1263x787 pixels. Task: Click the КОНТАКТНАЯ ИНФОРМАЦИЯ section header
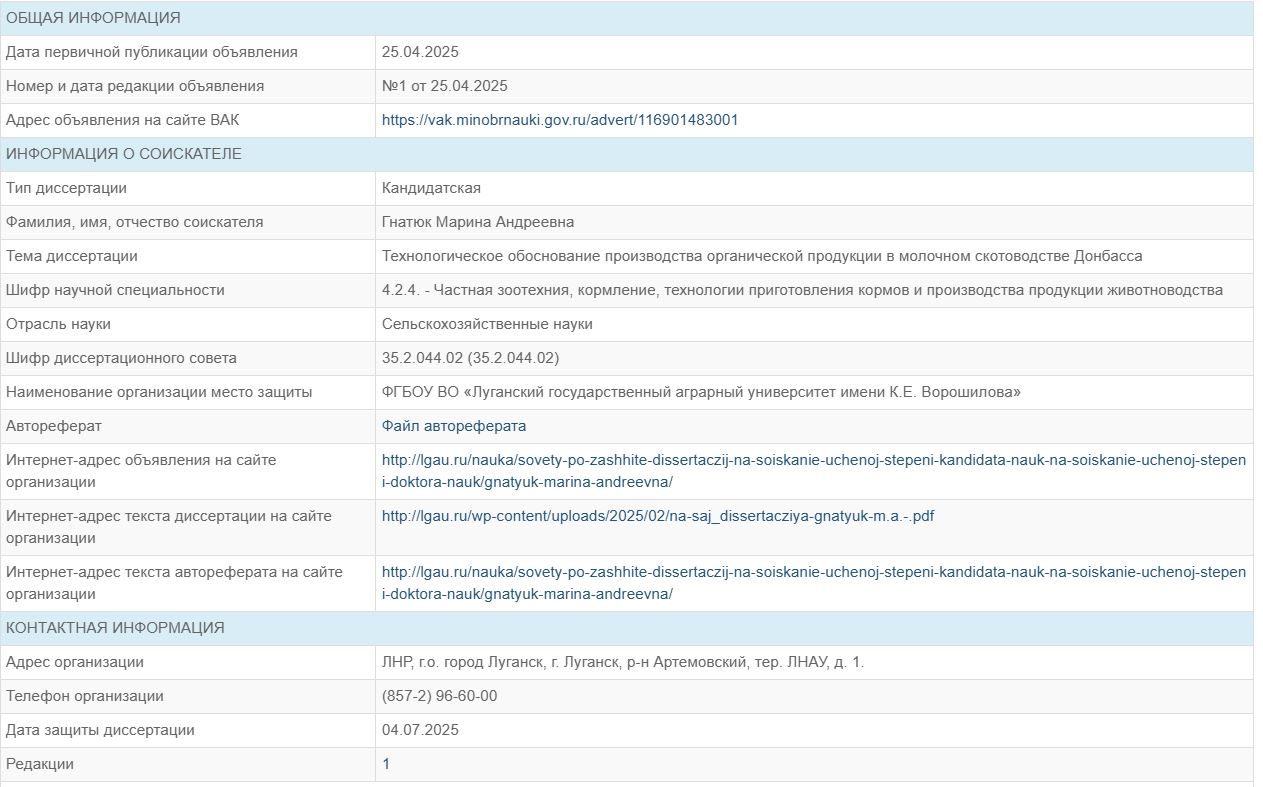pyautogui.click(x=627, y=628)
